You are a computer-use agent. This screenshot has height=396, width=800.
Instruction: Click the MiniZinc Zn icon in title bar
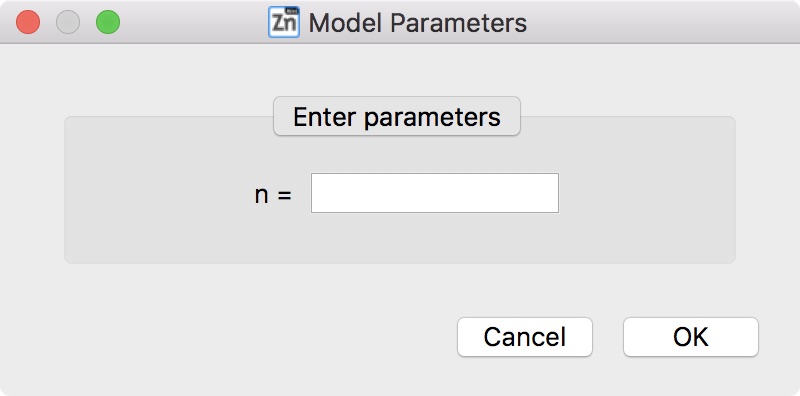(284, 22)
